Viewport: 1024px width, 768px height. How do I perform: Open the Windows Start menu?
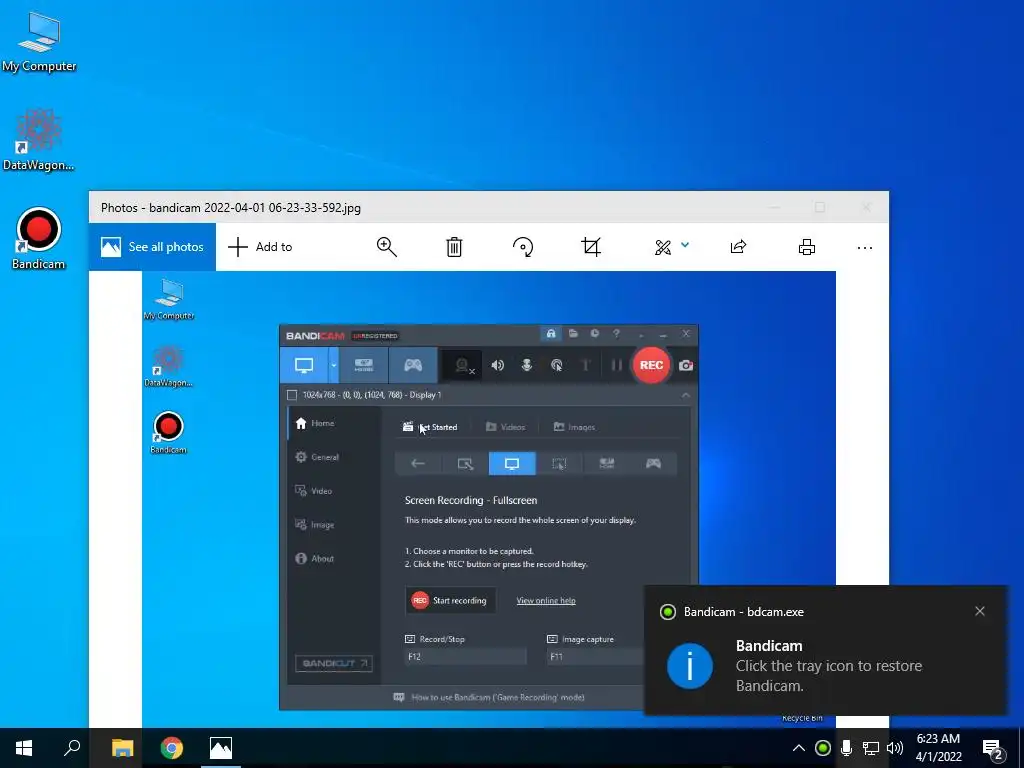(x=24, y=748)
